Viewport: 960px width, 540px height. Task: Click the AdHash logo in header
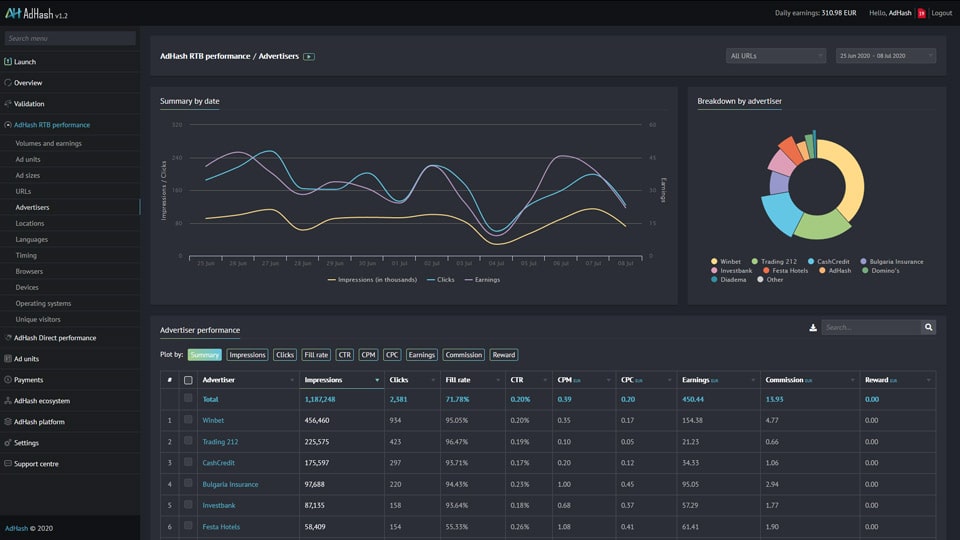pyautogui.click(x=35, y=13)
